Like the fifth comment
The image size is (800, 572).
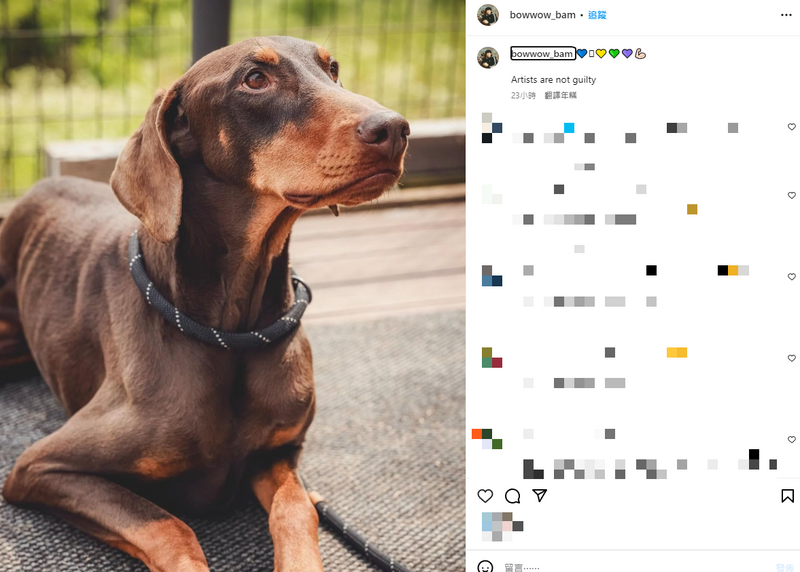791,439
